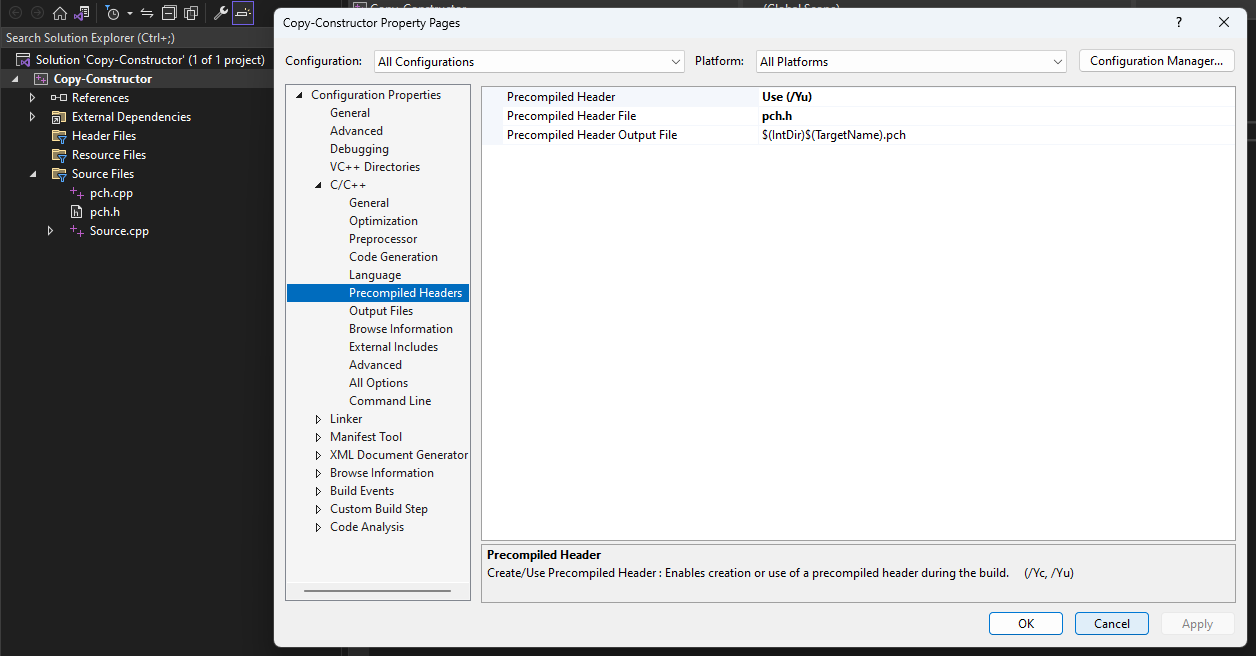Click the pch.cpp C++ file icon
This screenshot has width=1256, height=656.
coord(77,193)
